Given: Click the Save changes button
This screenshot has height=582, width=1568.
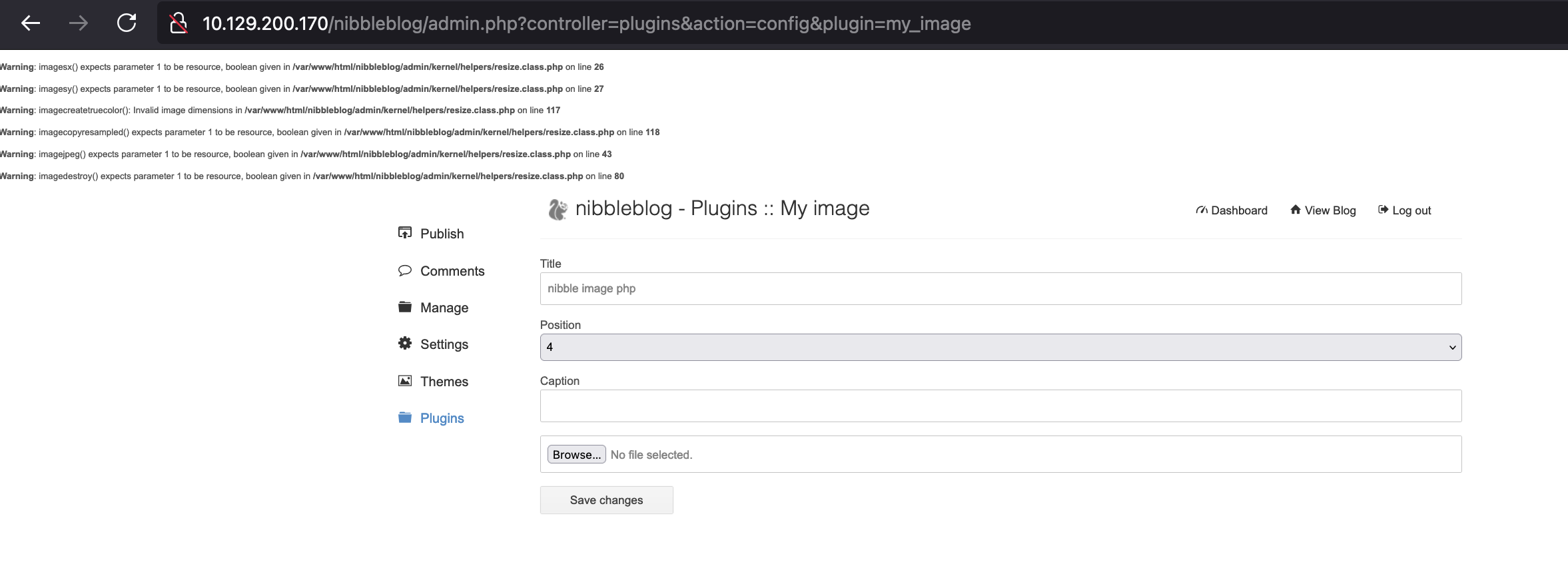Looking at the screenshot, I should 606,500.
